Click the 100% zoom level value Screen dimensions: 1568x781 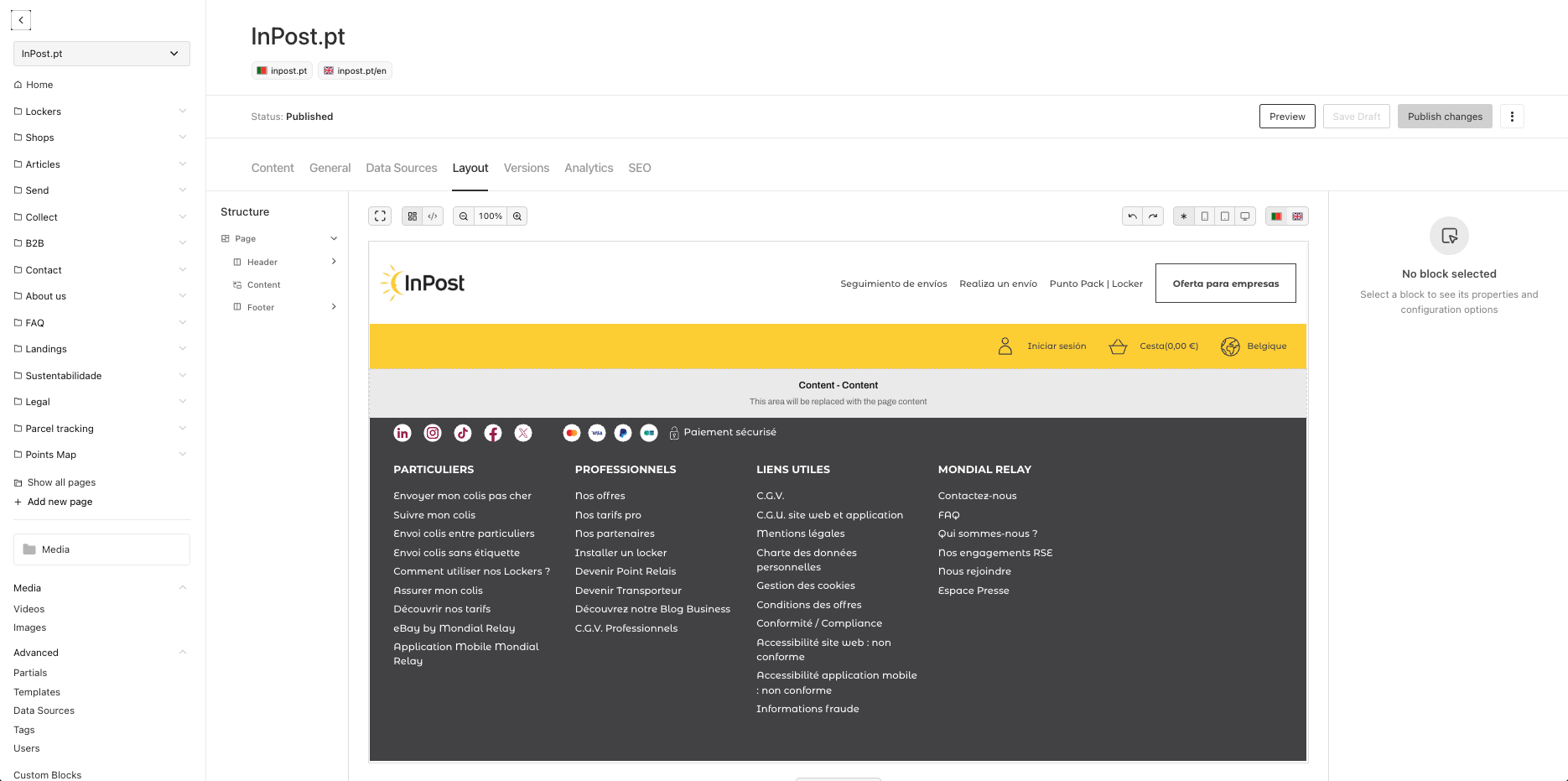click(x=491, y=216)
